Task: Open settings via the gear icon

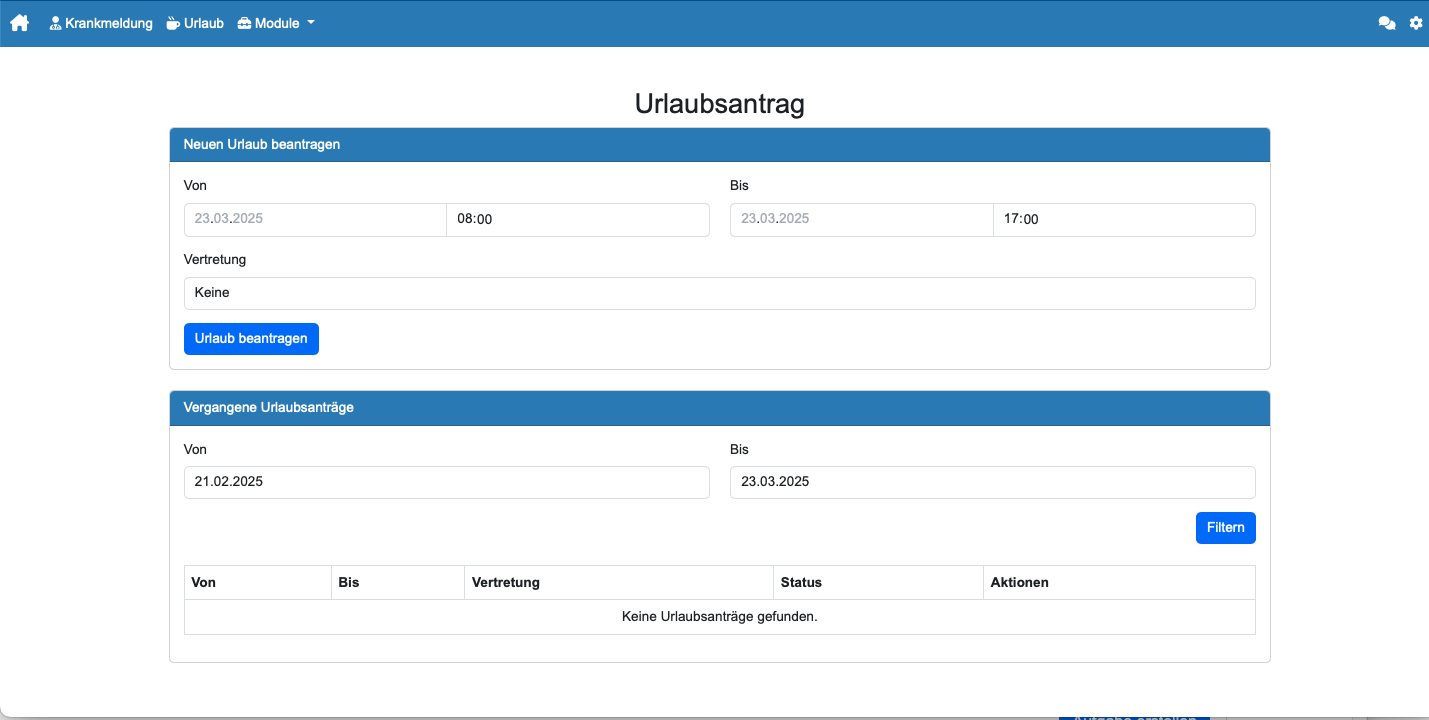Action: [1416, 22]
